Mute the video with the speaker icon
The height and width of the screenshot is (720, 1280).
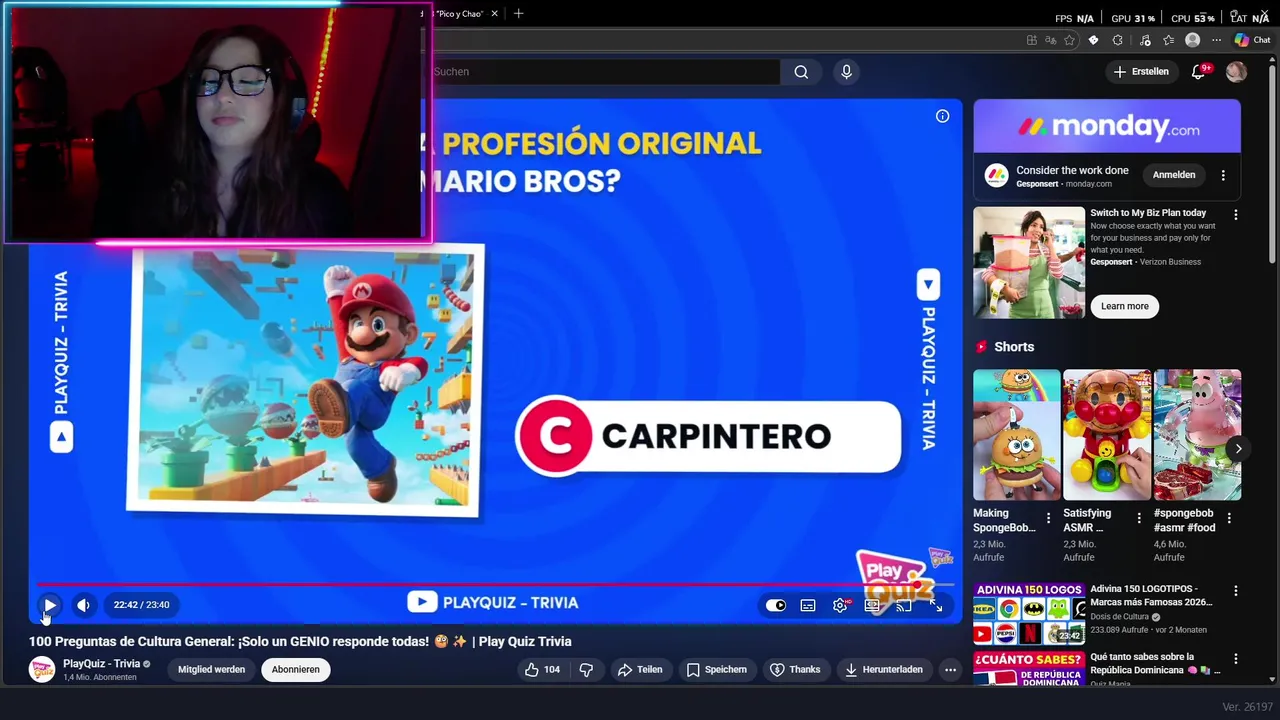point(83,605)
